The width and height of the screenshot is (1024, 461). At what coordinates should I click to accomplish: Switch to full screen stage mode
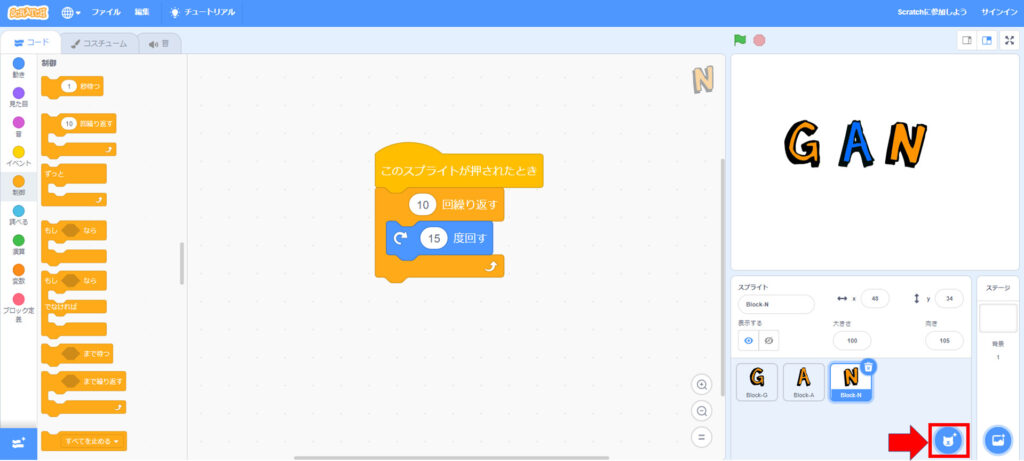tap(1010, 40)
